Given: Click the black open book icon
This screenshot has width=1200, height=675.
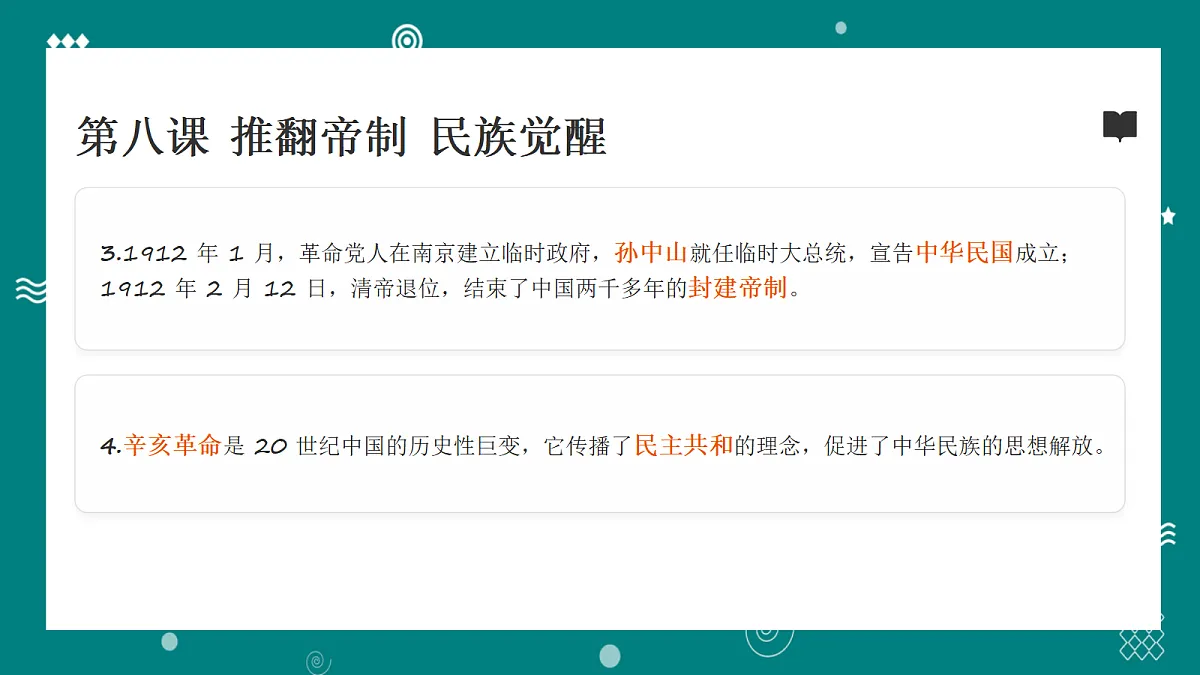Looking at the screenshot, I should click(1120, 126).
